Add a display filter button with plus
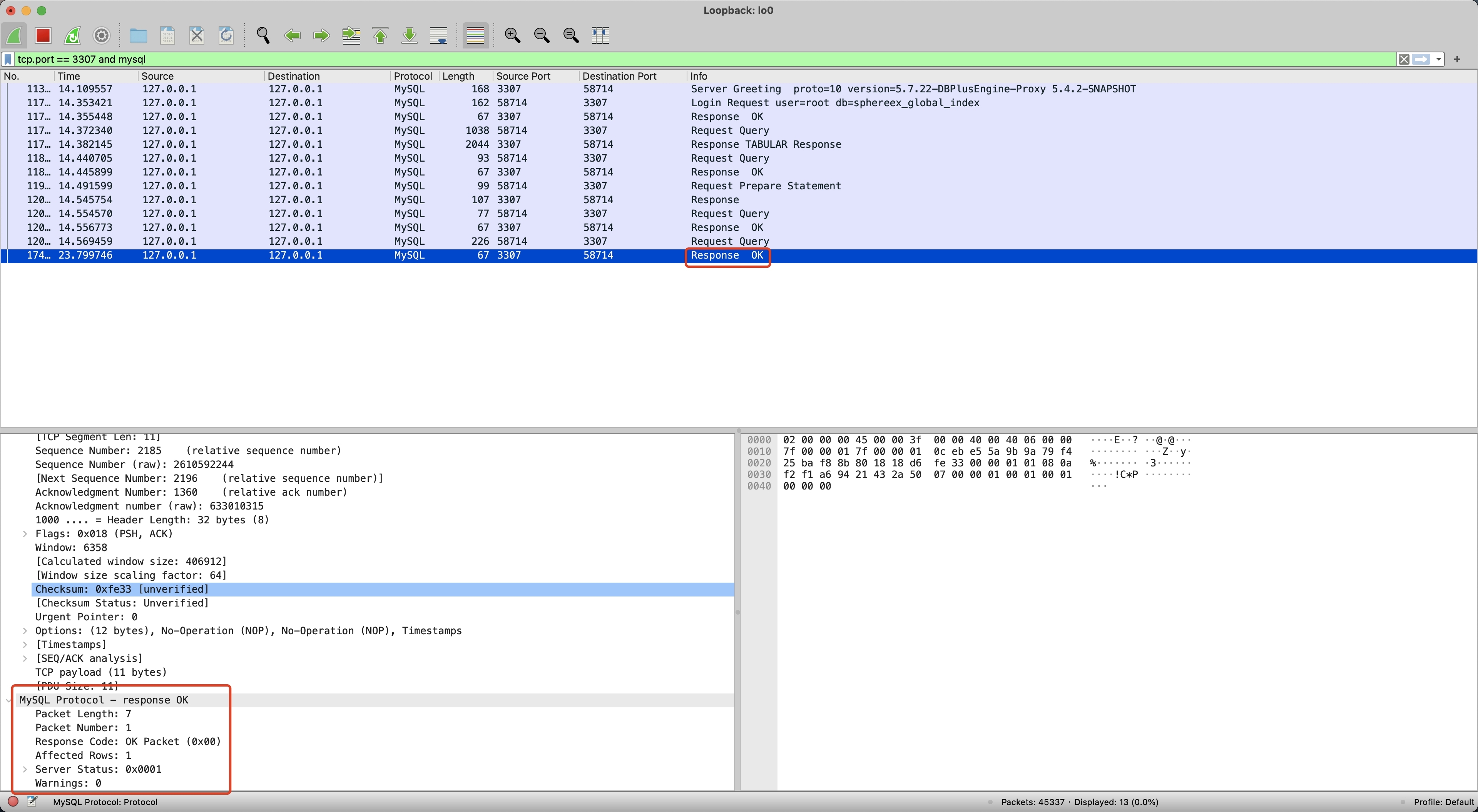 (1457, 59)
